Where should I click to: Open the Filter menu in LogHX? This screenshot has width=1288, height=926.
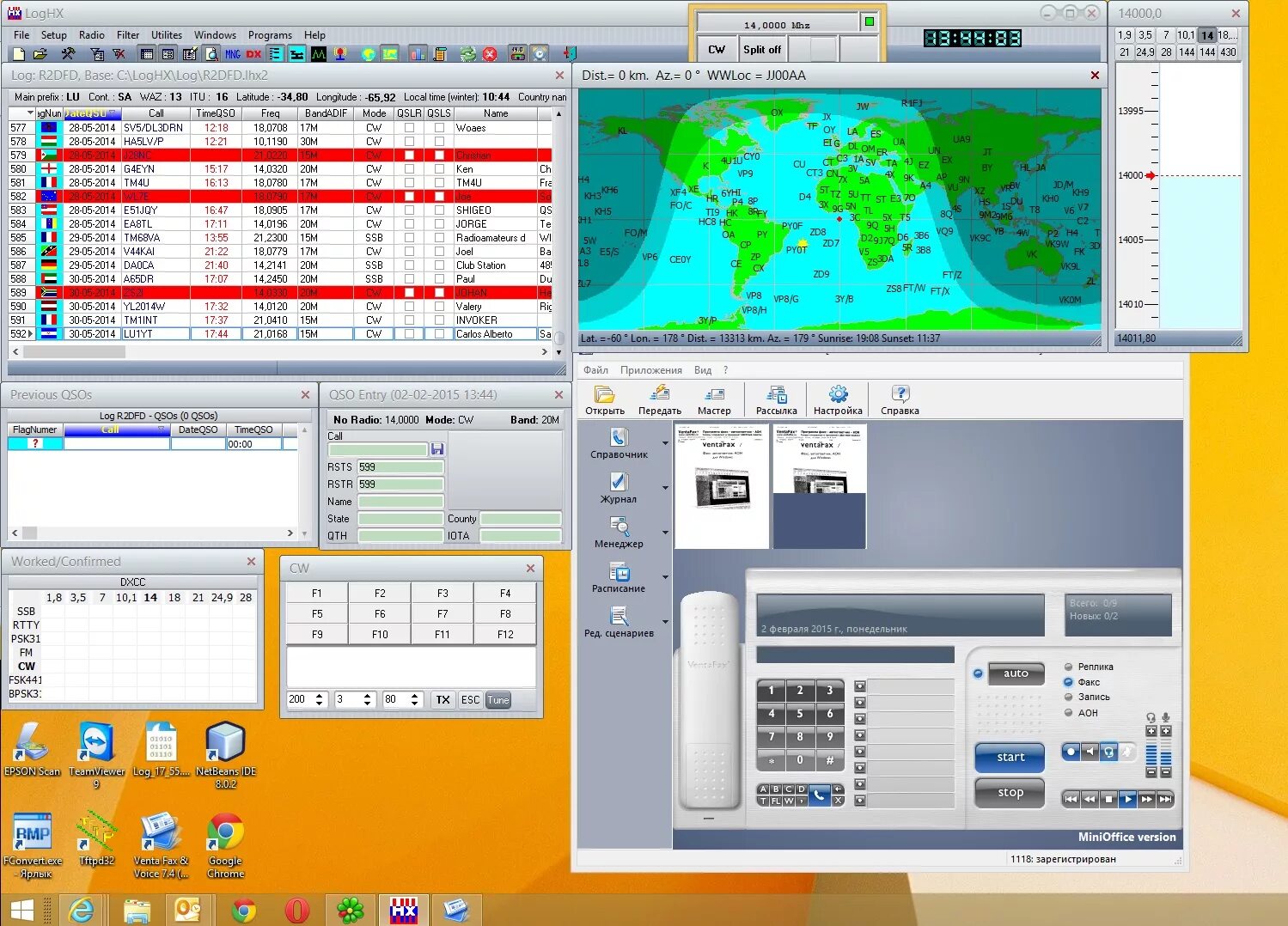128,35
